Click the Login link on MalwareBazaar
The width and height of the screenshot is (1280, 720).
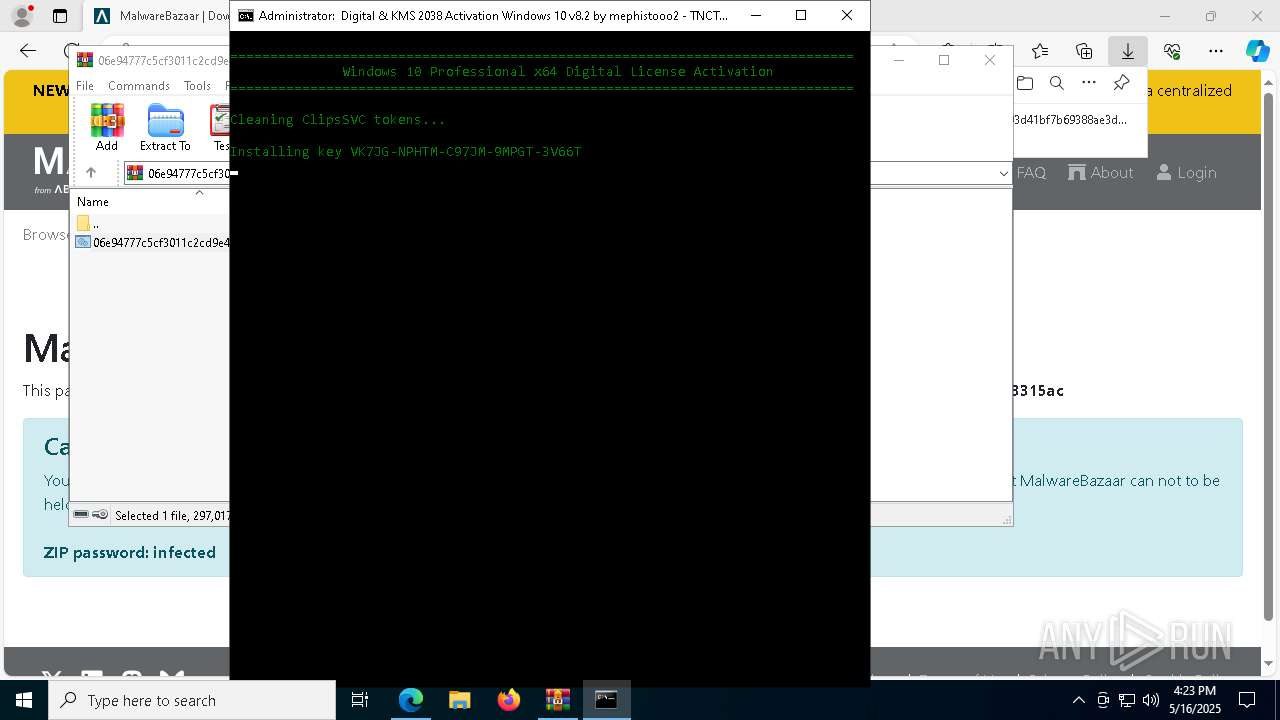tap(1187, 173)
